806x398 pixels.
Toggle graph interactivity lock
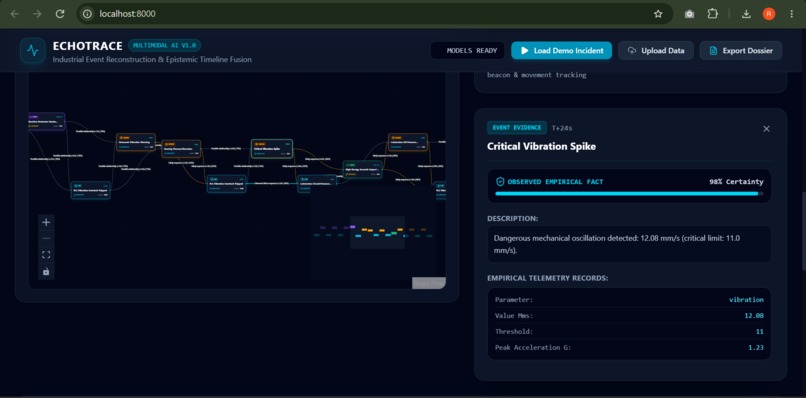(x=46, y=272)
